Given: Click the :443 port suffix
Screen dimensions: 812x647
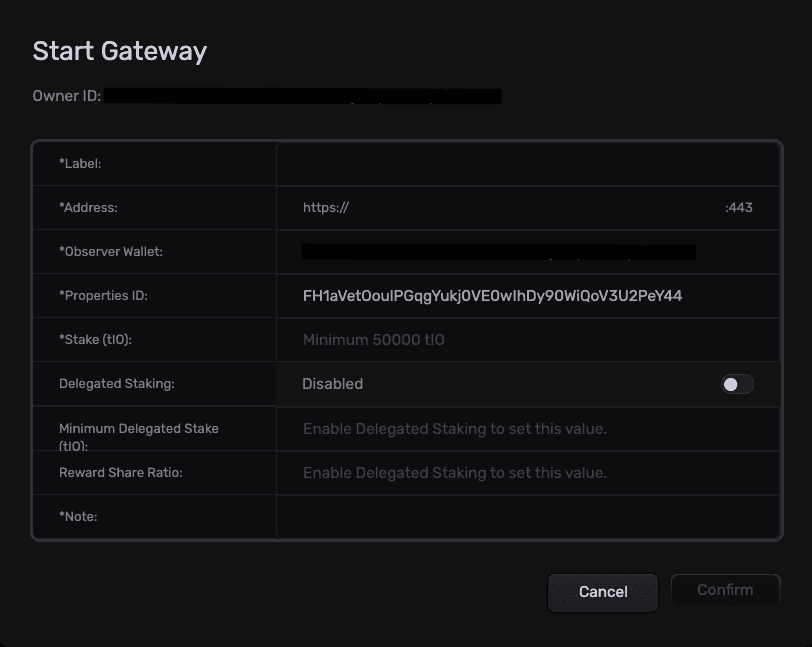Looking at the screenshot, I should (738, 208).
